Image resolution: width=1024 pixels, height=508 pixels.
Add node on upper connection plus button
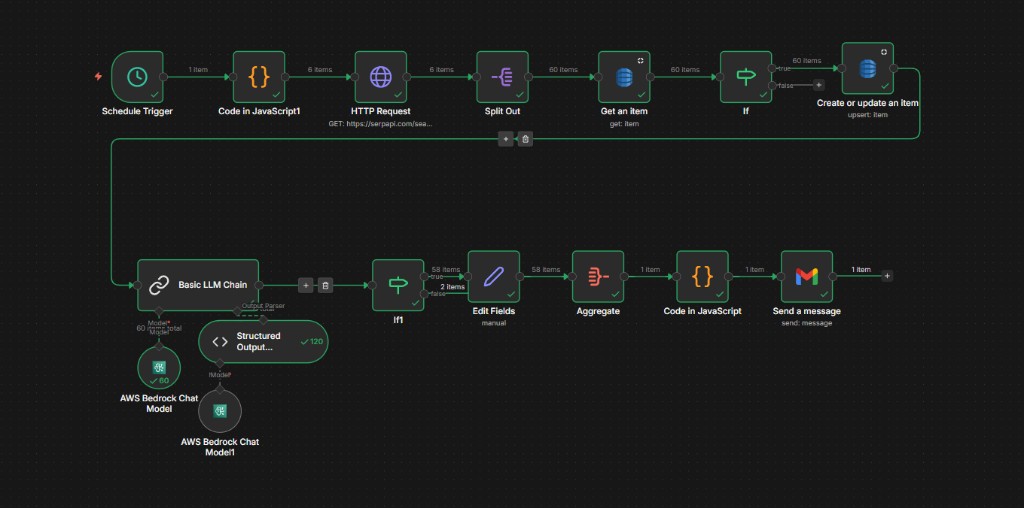(x=505, y=138)
